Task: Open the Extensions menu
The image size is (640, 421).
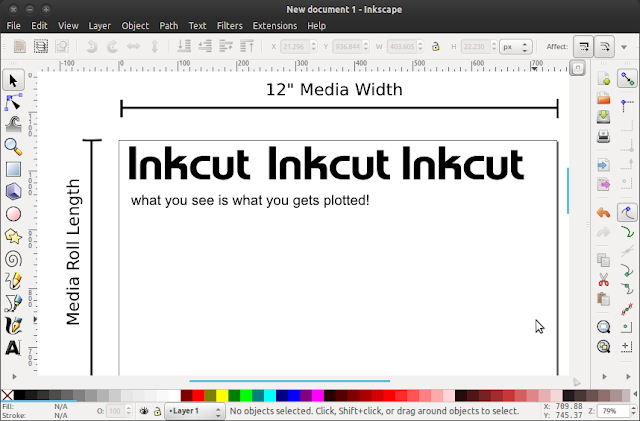Action: point(275,26)
